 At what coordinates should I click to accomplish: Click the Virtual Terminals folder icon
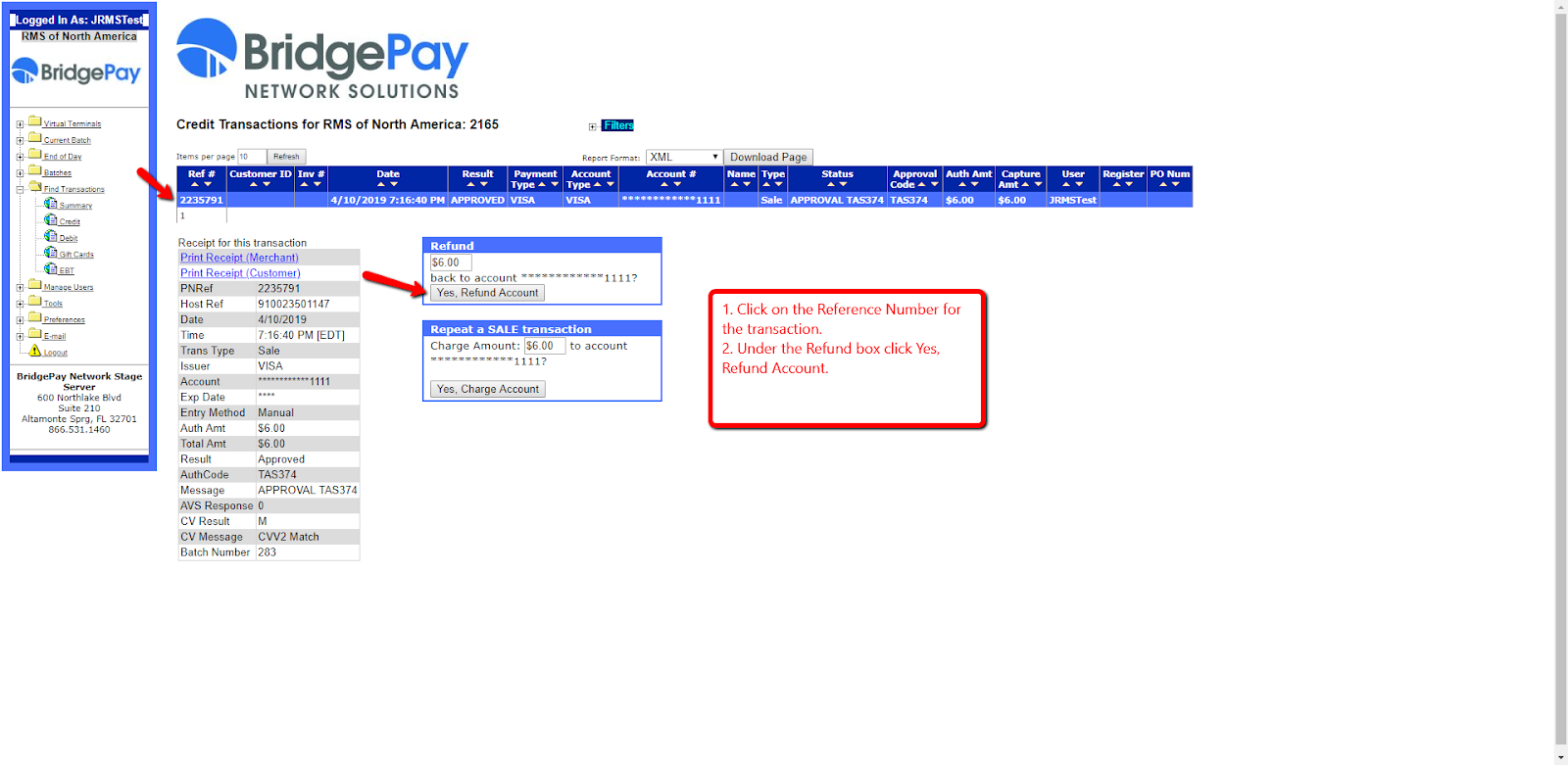click(x=35, y=121)
